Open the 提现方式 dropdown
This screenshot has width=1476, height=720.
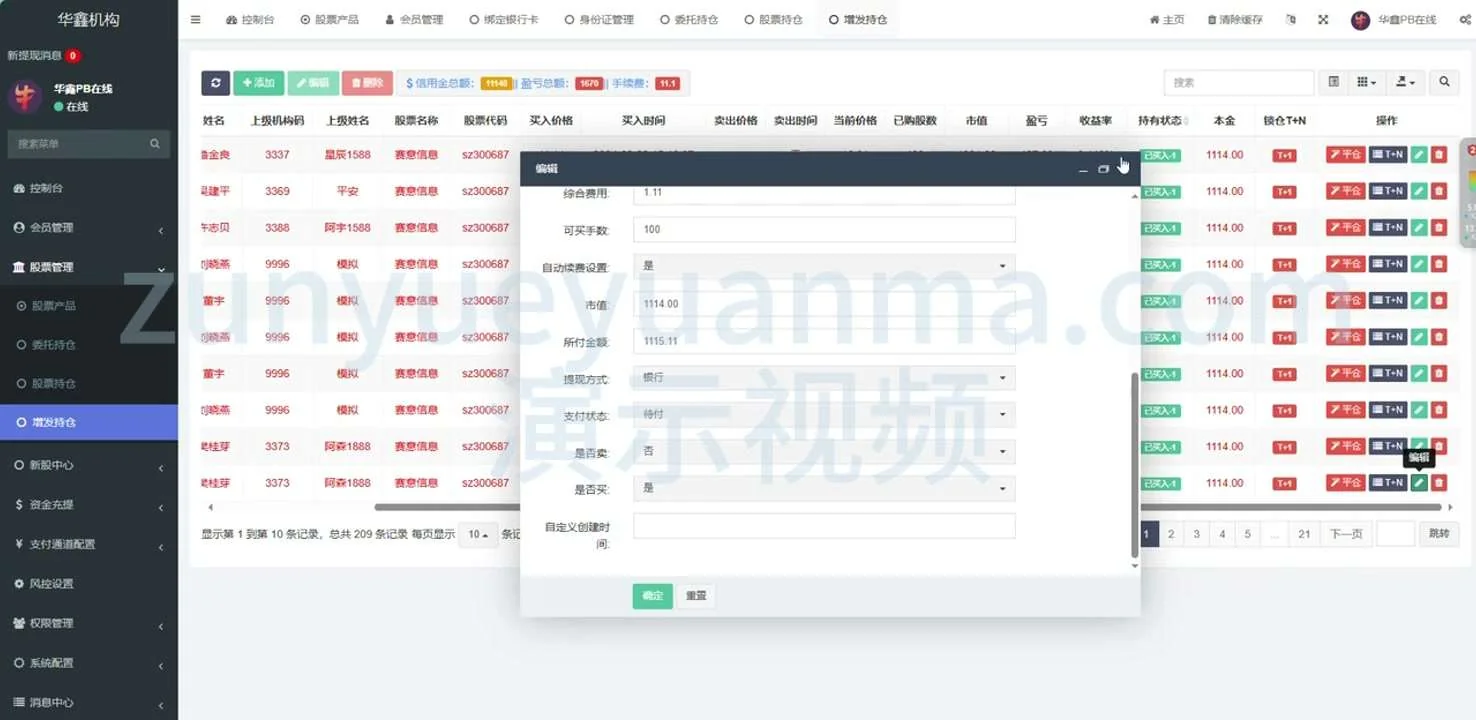click(824, 378)
